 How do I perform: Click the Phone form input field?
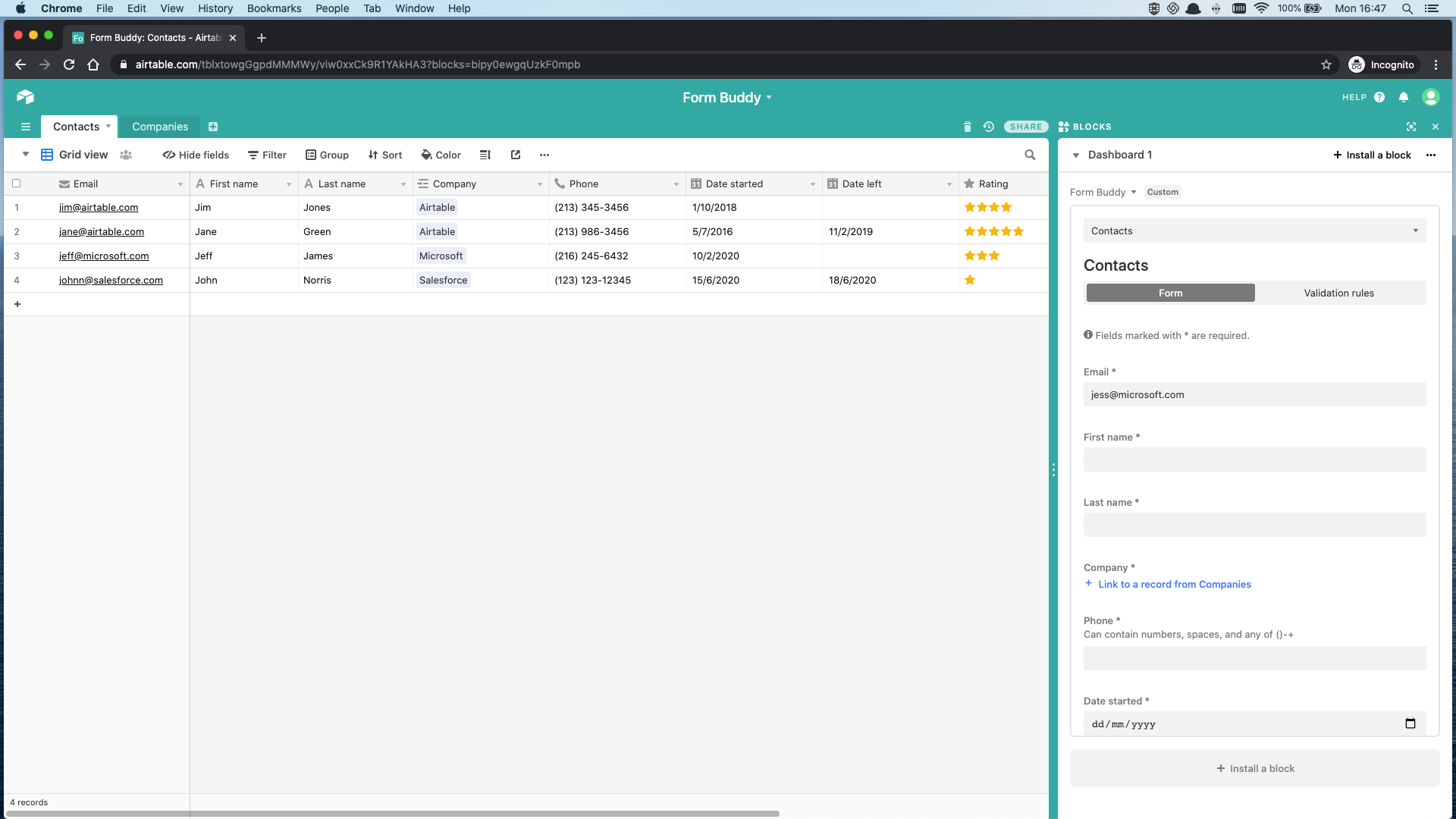pyautogui.click(x=1254, y=658)
